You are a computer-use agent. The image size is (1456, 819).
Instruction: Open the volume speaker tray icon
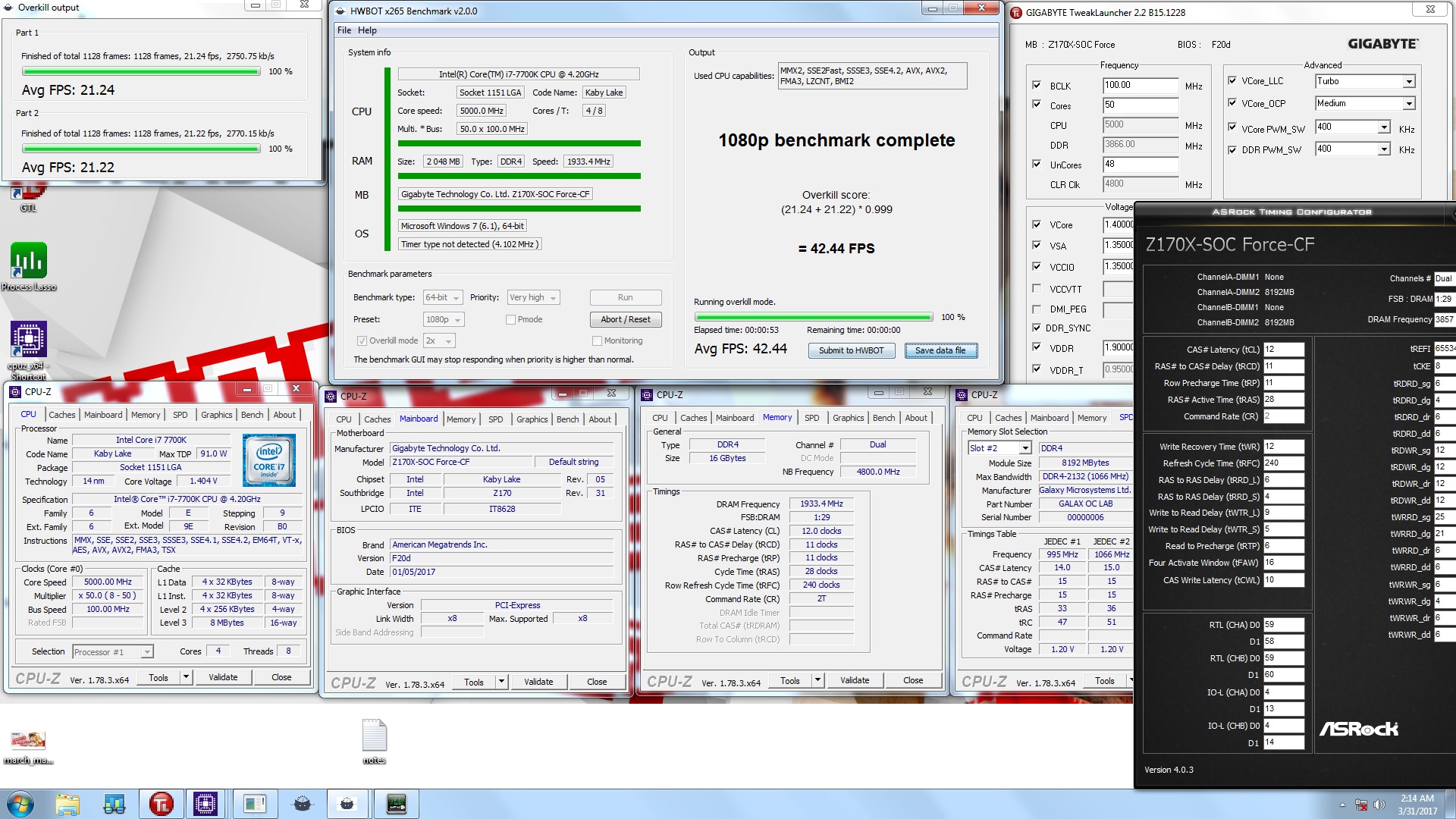coord(1379,805)
